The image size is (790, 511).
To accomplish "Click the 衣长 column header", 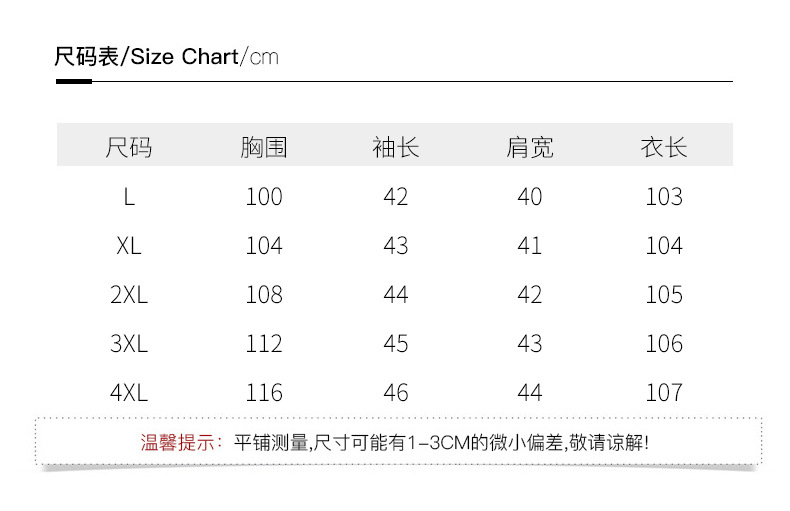I will coord(664,148).
